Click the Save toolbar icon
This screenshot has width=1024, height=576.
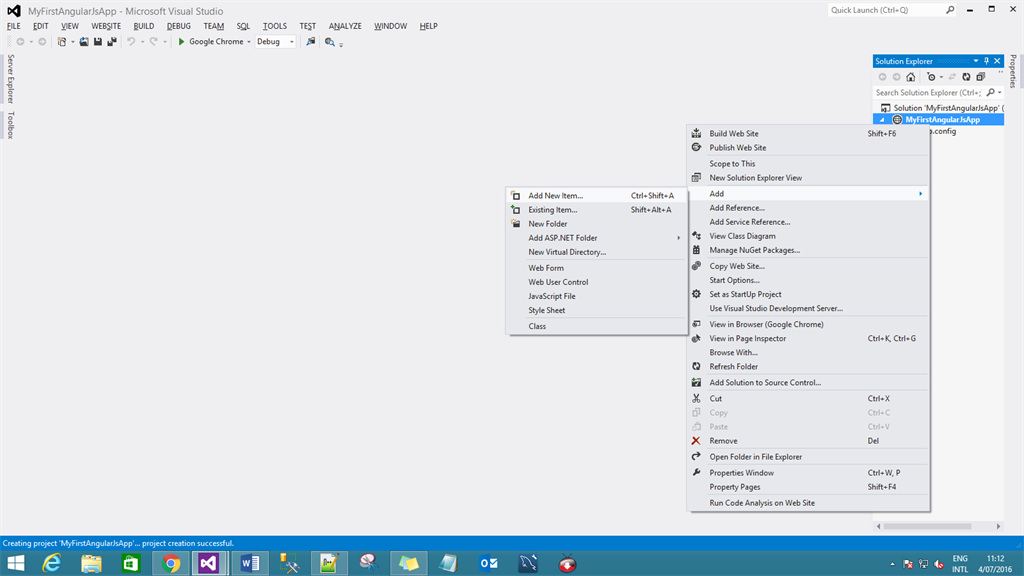[98, 42]
